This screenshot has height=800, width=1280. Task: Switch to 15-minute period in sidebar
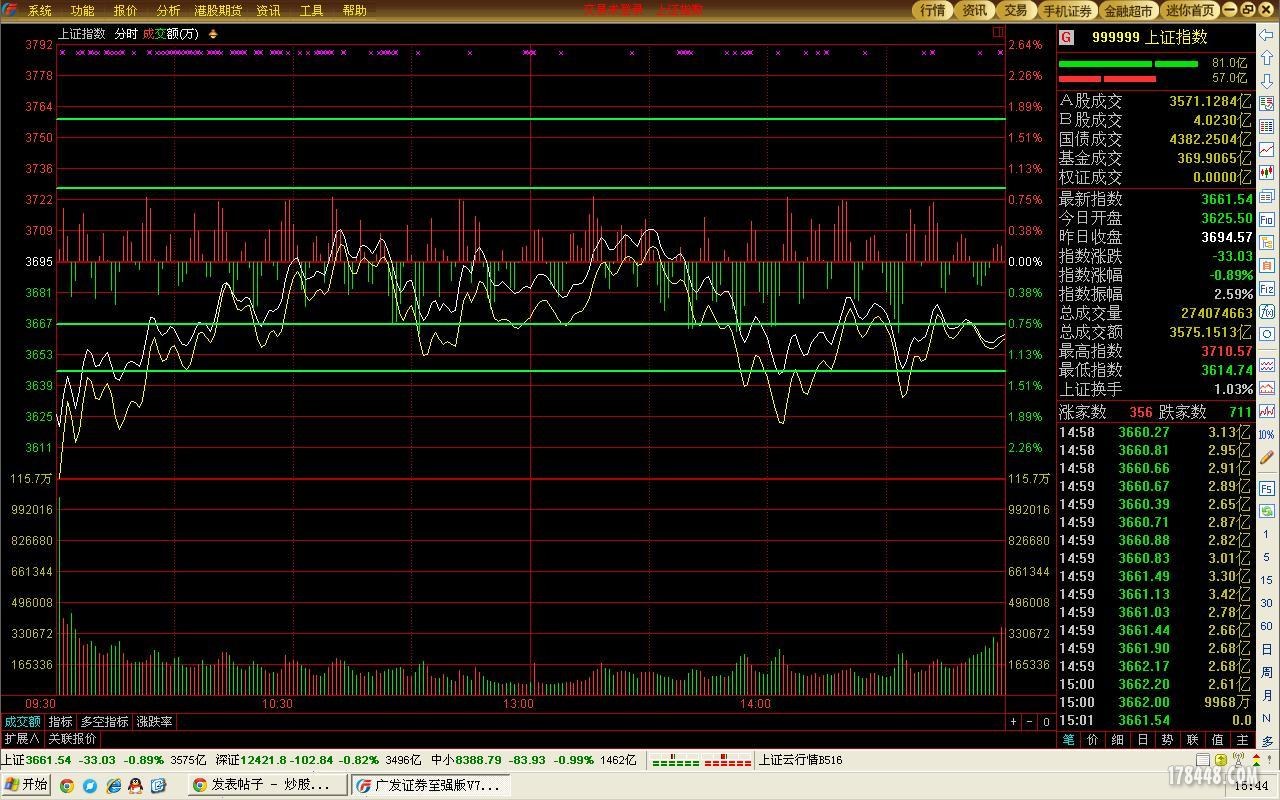tap(1266, 580)
